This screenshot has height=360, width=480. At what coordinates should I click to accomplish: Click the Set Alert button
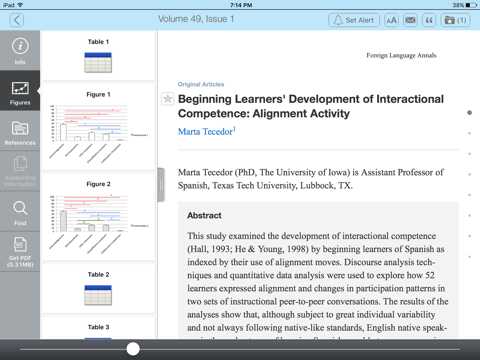click(354, 20)
